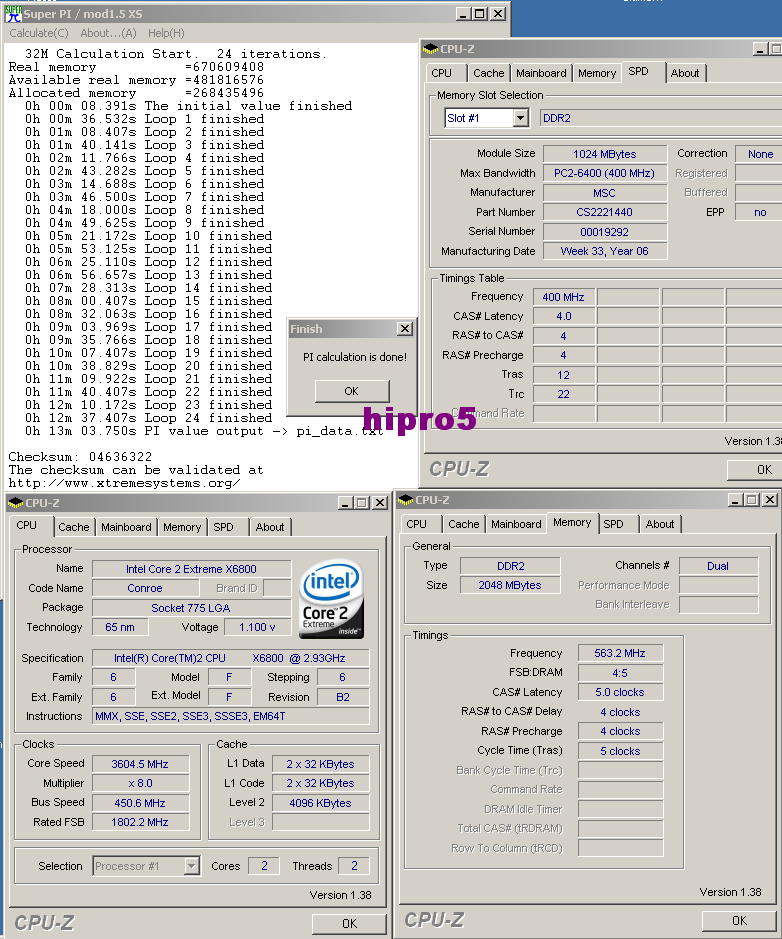Viewport: 782px width, 939px height.
Task: Click the Channels # value Dual
Action: point(719,566)
